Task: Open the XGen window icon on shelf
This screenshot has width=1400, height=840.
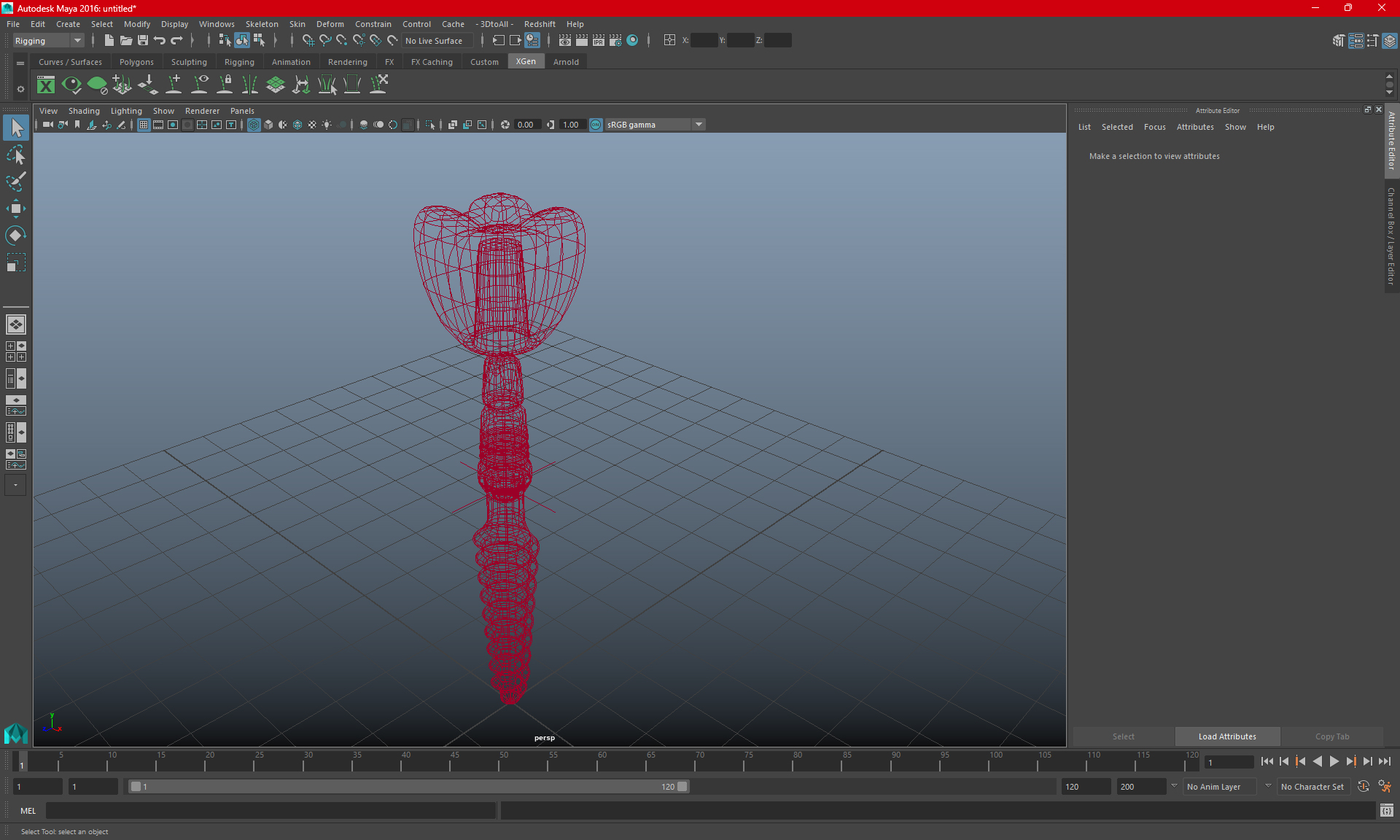Action: coord(46,85)
